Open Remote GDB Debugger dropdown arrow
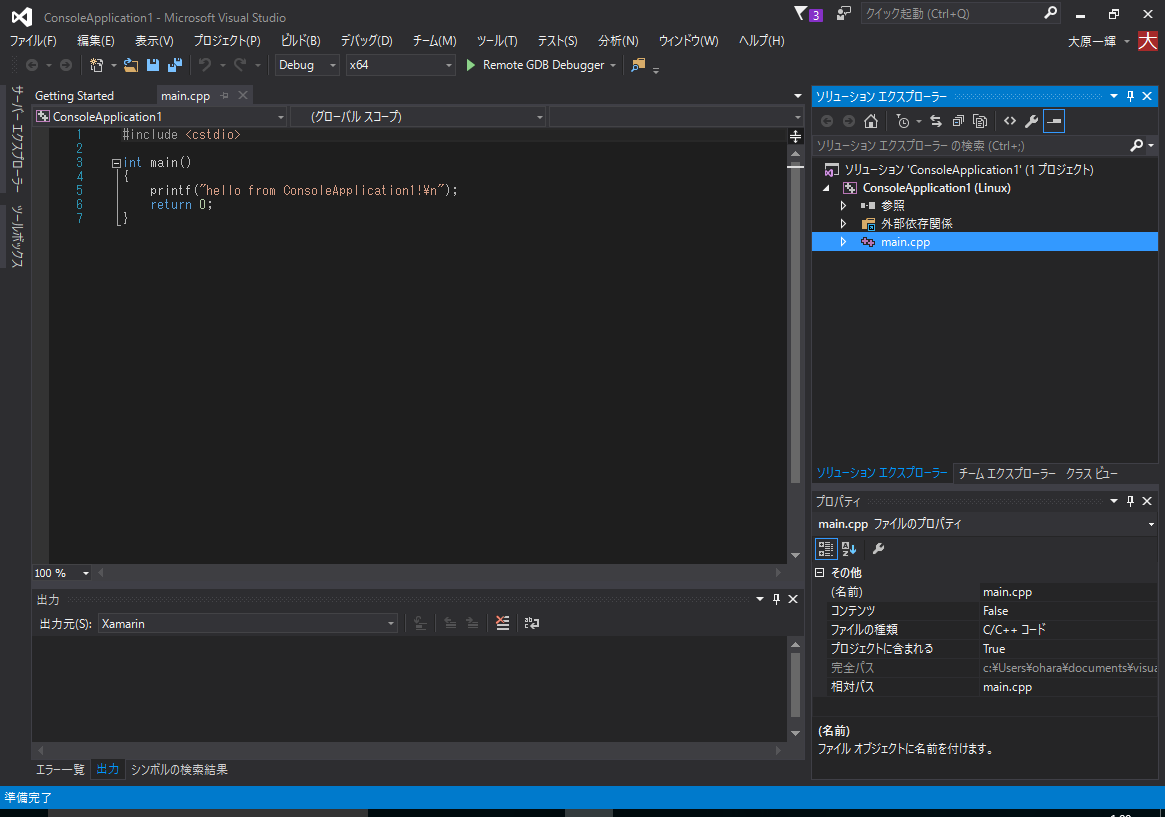This screenshot has height=817, width=1165. [x=613, y=65]
